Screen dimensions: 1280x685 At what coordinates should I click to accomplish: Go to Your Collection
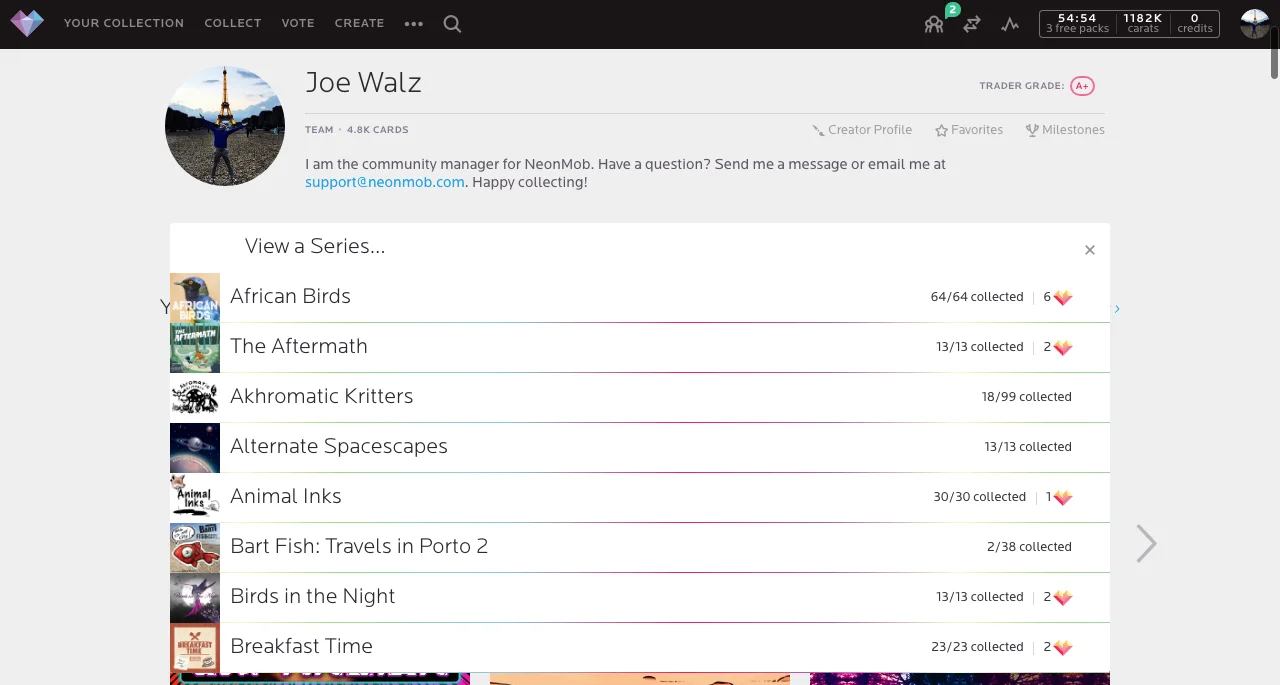124,23
